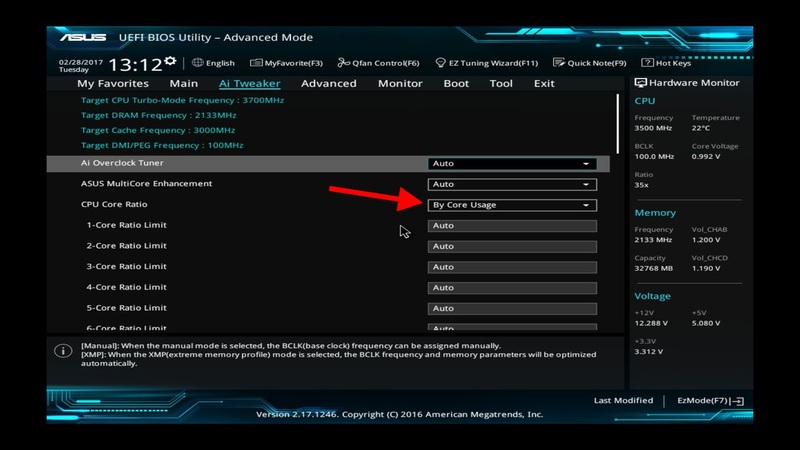Open the English language selector
Screen dimensions: 800x450
tap(213, 63)
